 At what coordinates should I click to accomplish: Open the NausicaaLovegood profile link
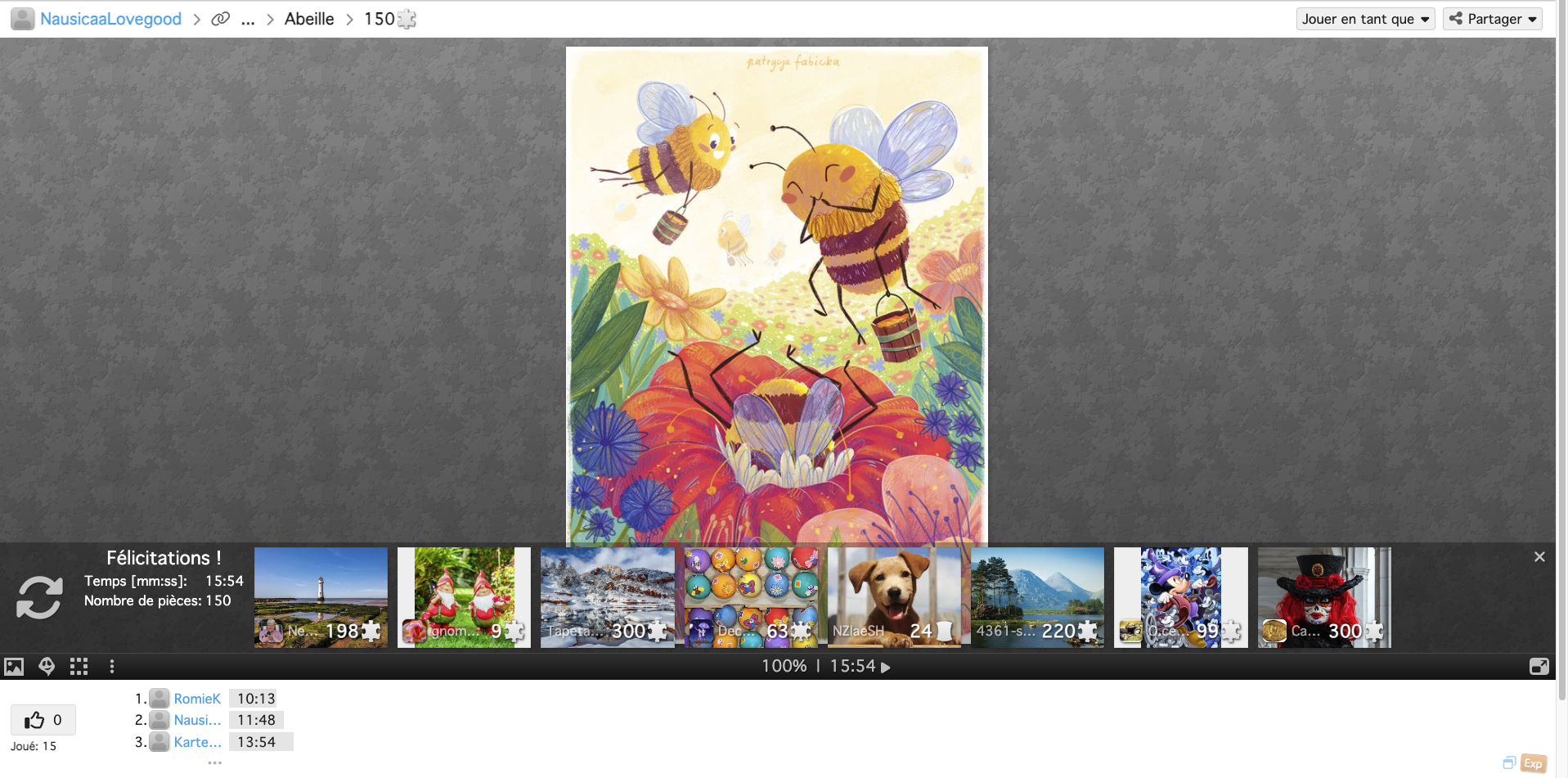(110, 19)
